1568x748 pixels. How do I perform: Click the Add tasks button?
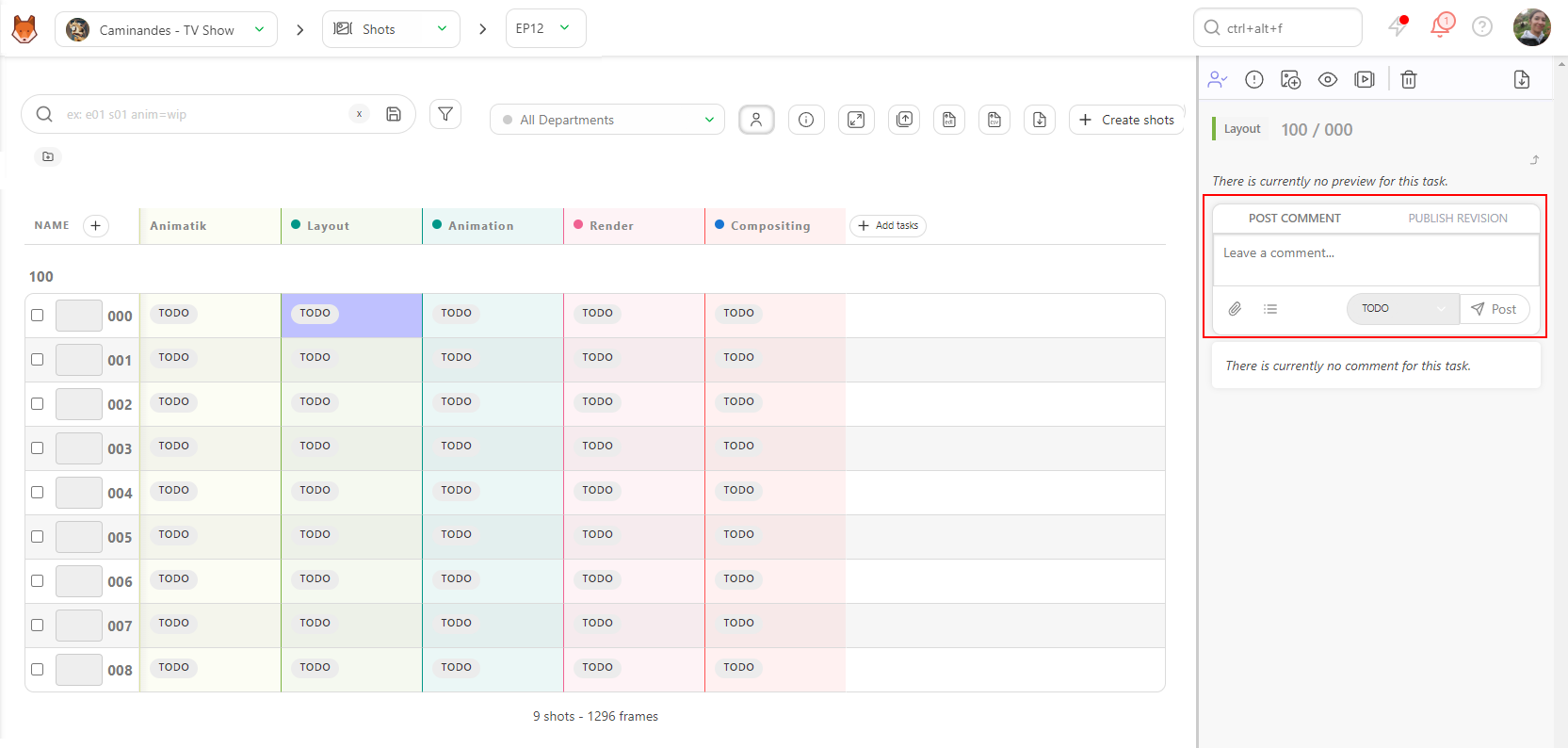point(888,225)
